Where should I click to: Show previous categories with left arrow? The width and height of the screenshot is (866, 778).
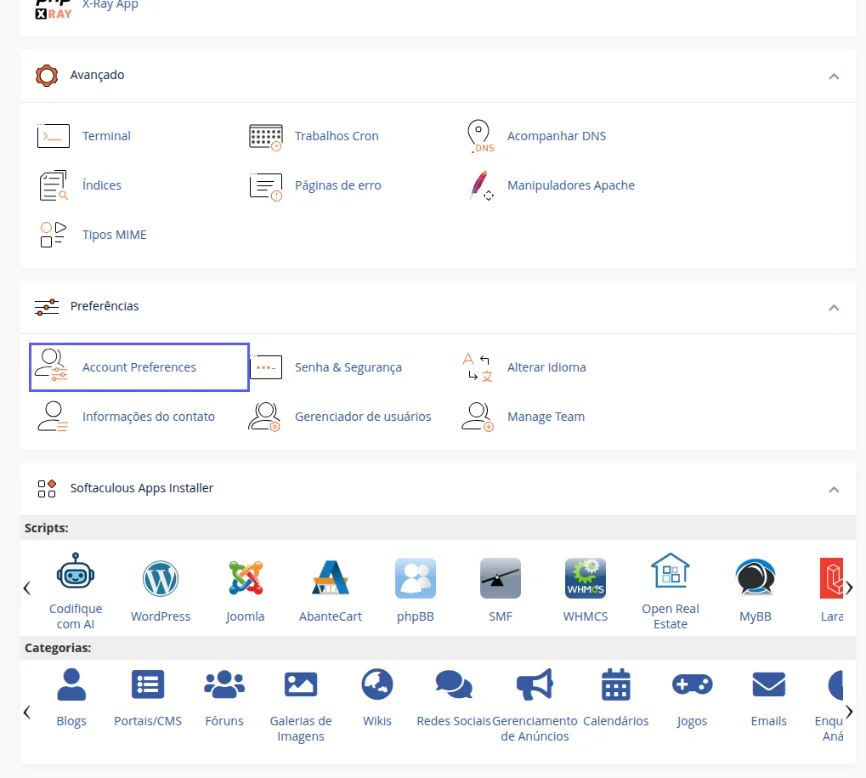pyautogui.click(x=27, y=712)
